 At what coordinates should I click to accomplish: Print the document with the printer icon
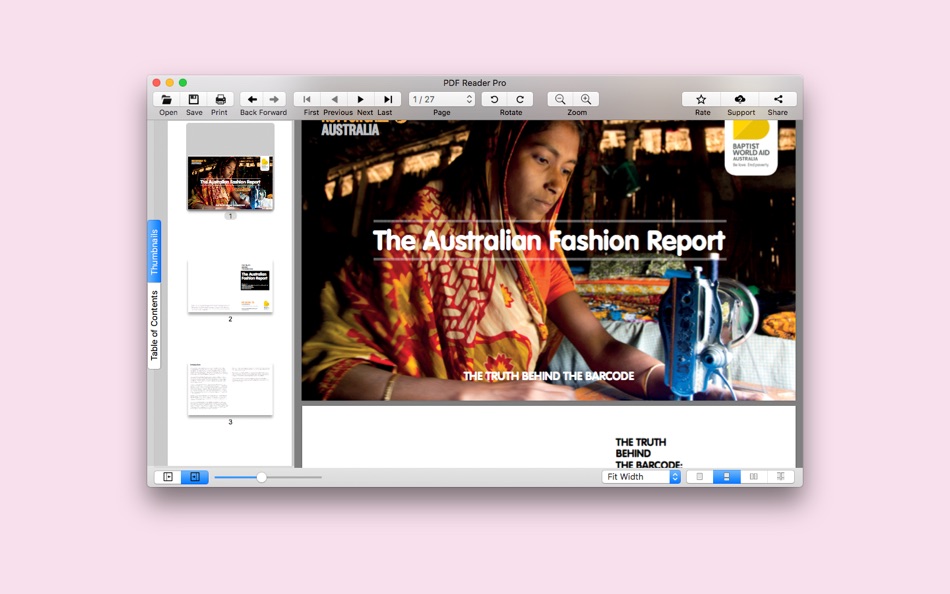click(x=221, y=99)
